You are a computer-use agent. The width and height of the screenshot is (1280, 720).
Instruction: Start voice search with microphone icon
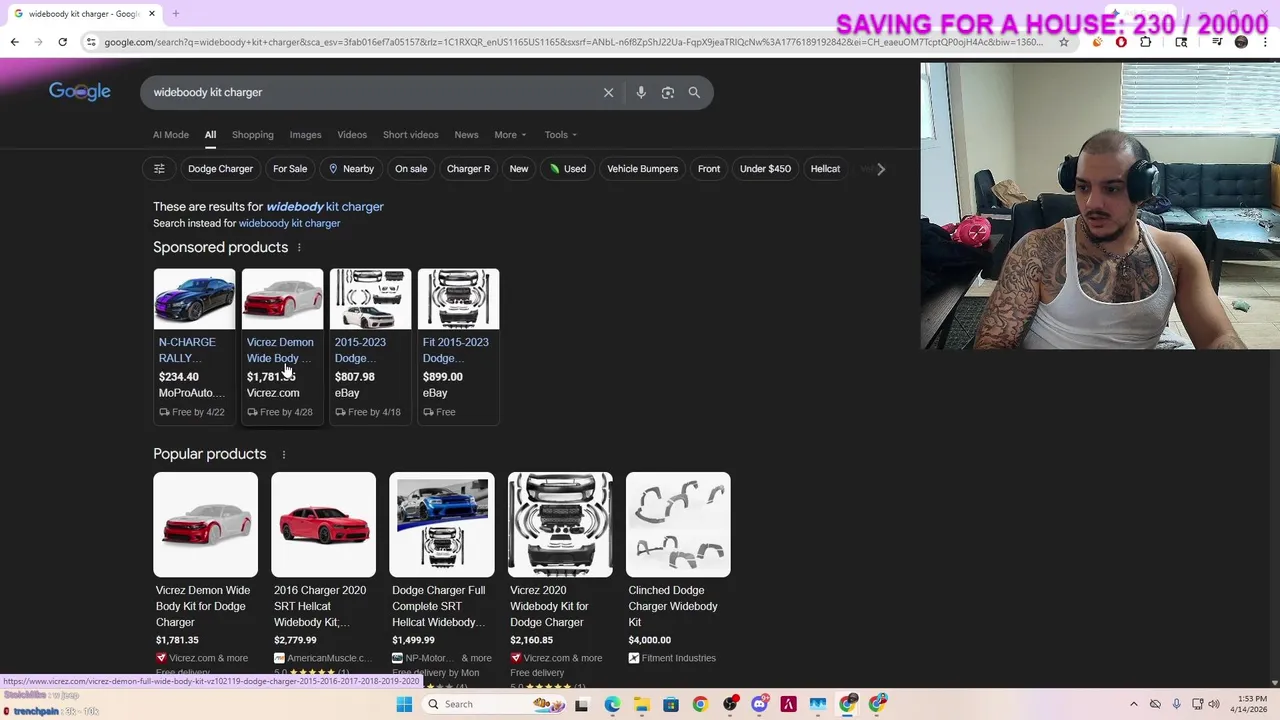(x=641, y=92)
